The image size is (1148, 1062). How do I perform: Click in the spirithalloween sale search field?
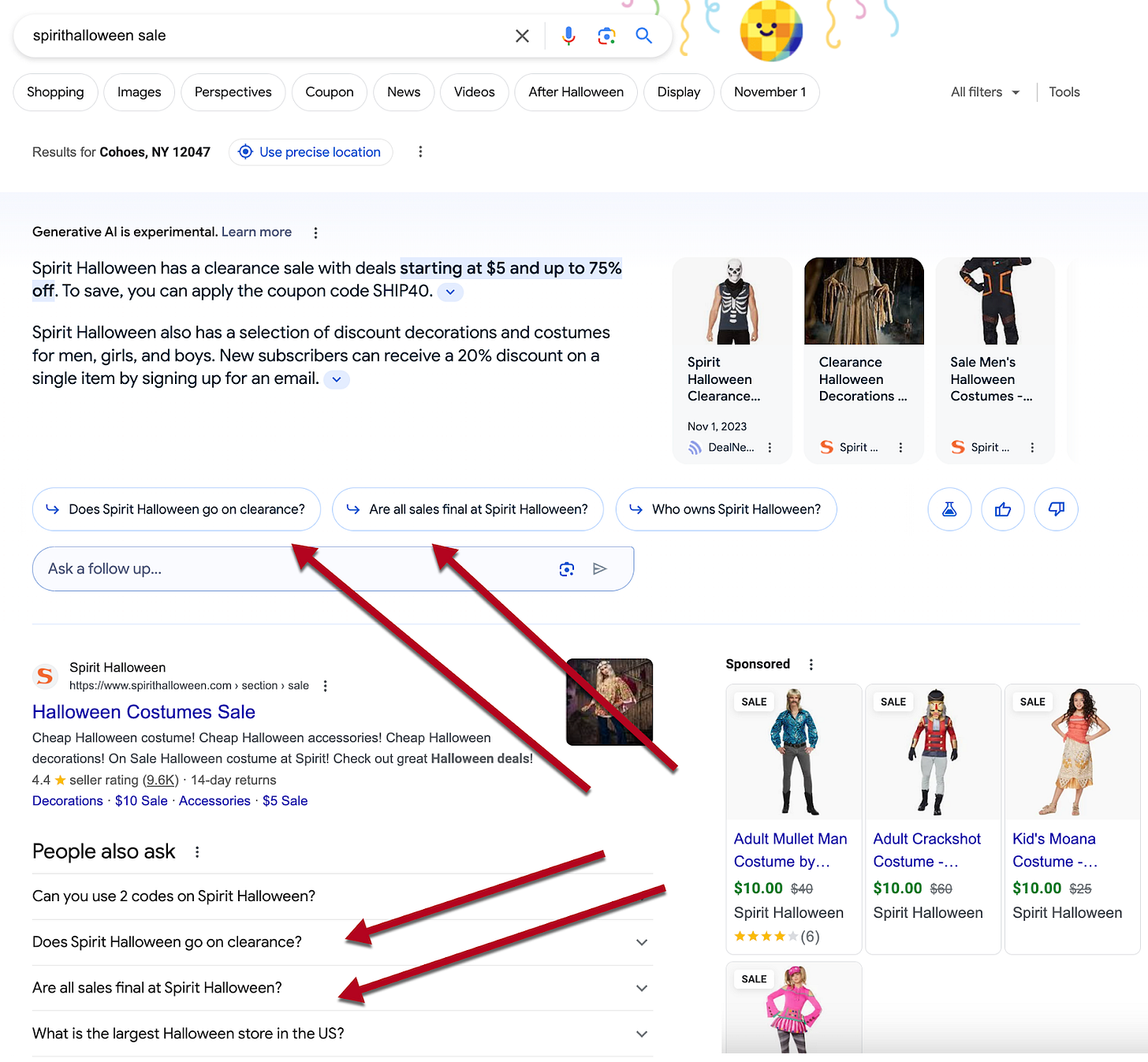tap(268, 35)
